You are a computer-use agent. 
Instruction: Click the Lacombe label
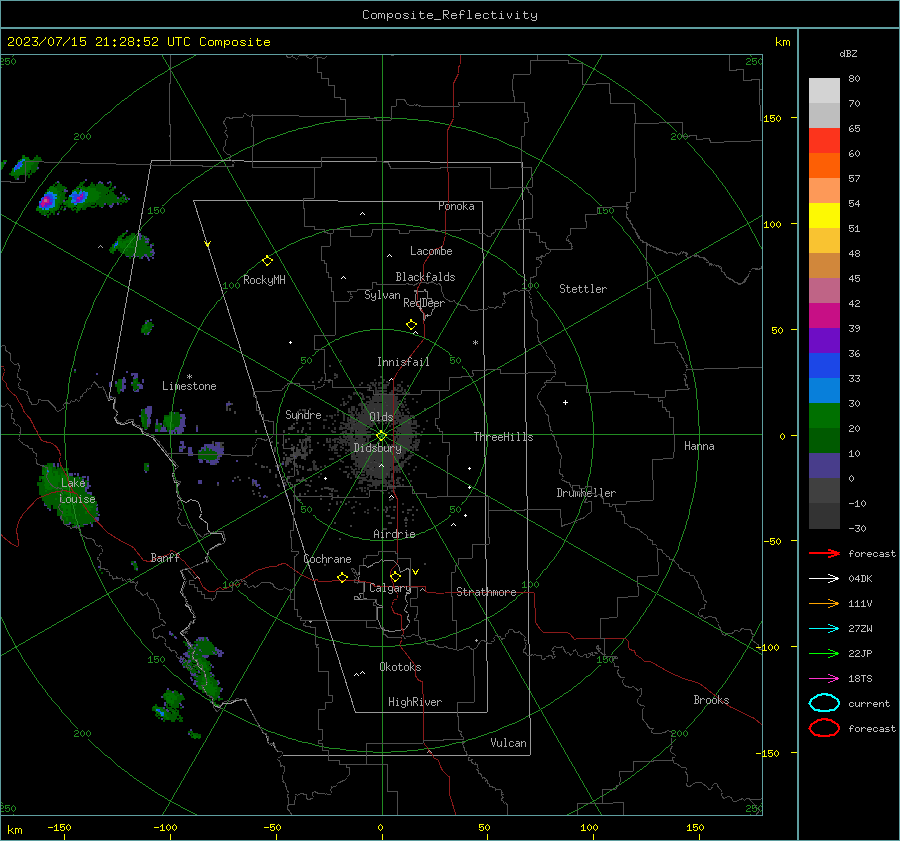click(431, 251)
